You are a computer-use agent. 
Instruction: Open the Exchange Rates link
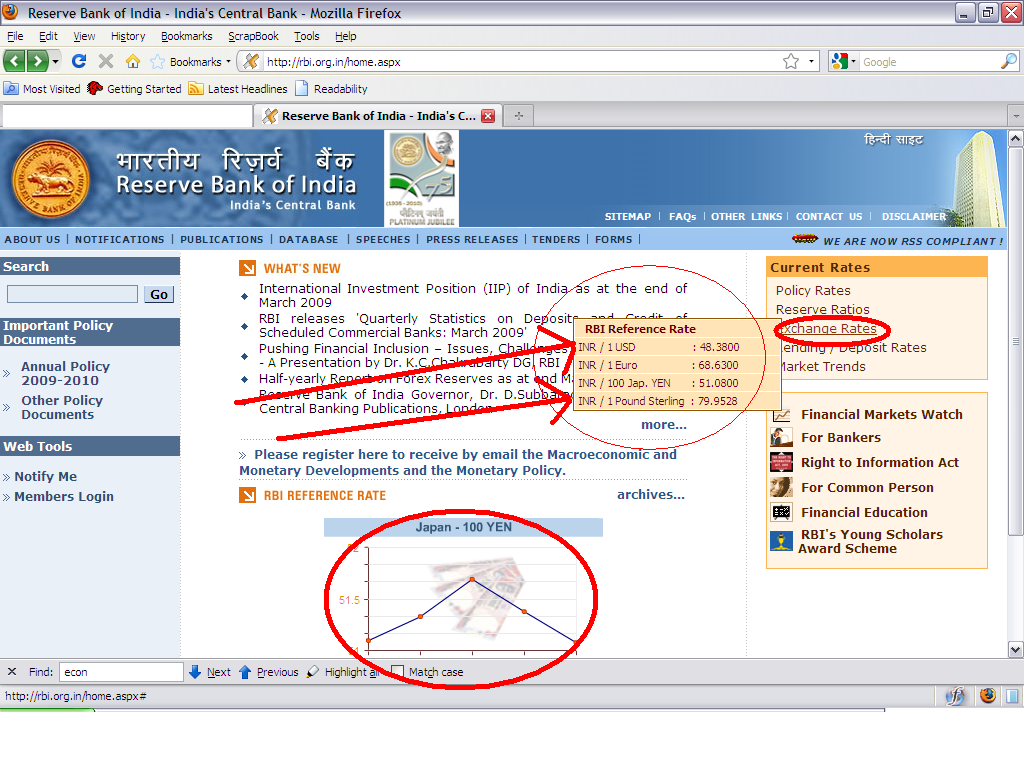click(828, 328)
